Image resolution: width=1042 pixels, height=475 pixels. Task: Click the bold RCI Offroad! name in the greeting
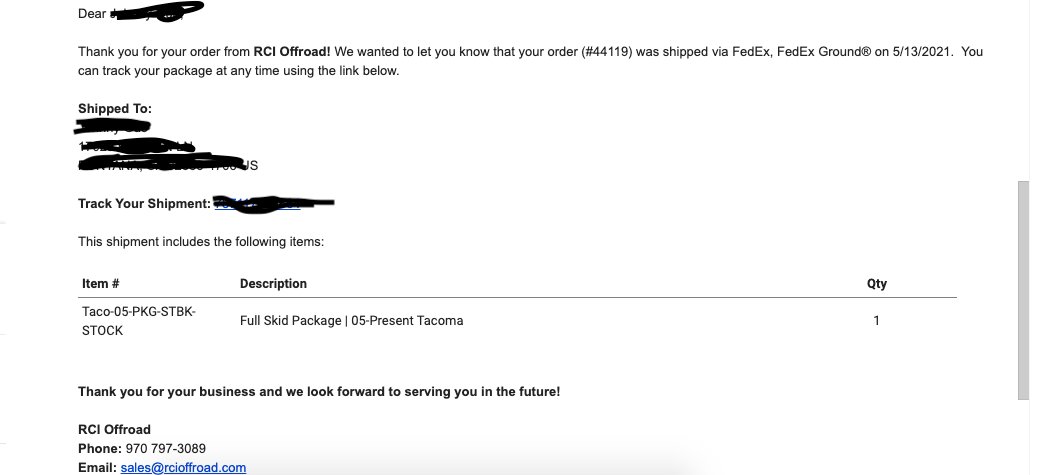[x=292, y=52]
